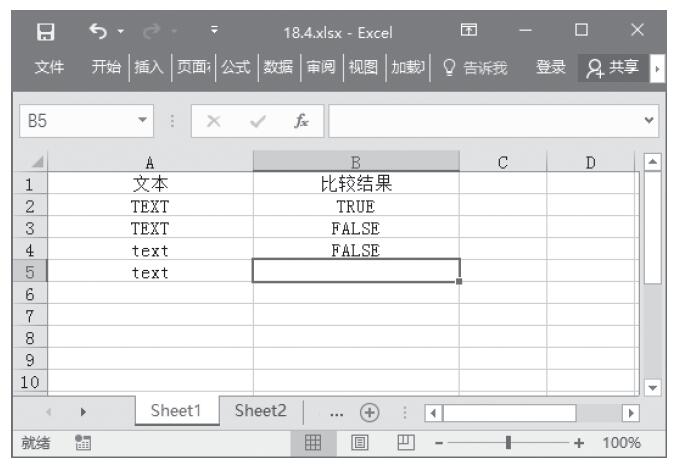Screen dimensions: 674x464
Task: Click the zoom slider handle
Action: tap(510, 442)
